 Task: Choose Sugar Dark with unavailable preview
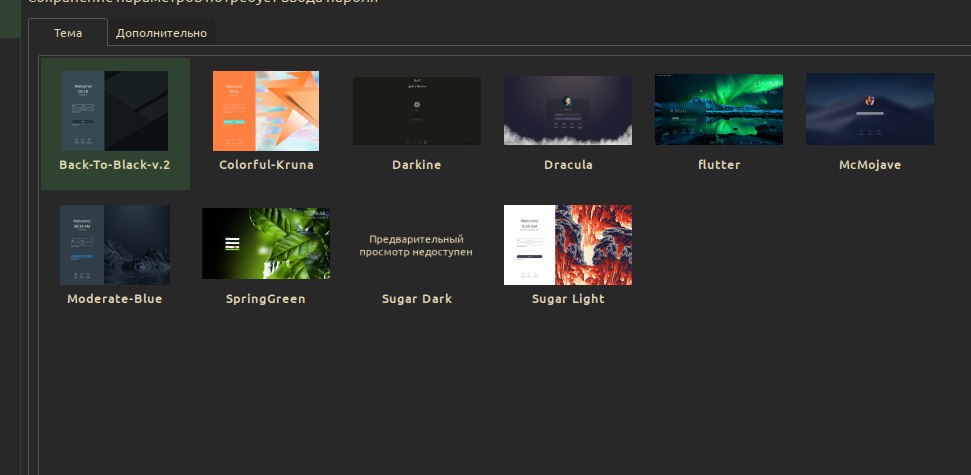pyautogui.click(x=416, y=246)
